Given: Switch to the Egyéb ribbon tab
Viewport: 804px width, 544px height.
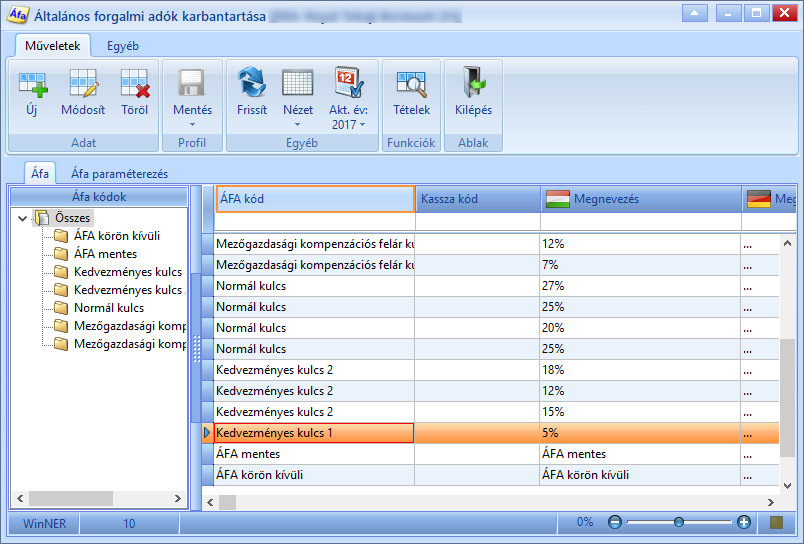Looking at the screenshot, I should click(x=123, y=46).
